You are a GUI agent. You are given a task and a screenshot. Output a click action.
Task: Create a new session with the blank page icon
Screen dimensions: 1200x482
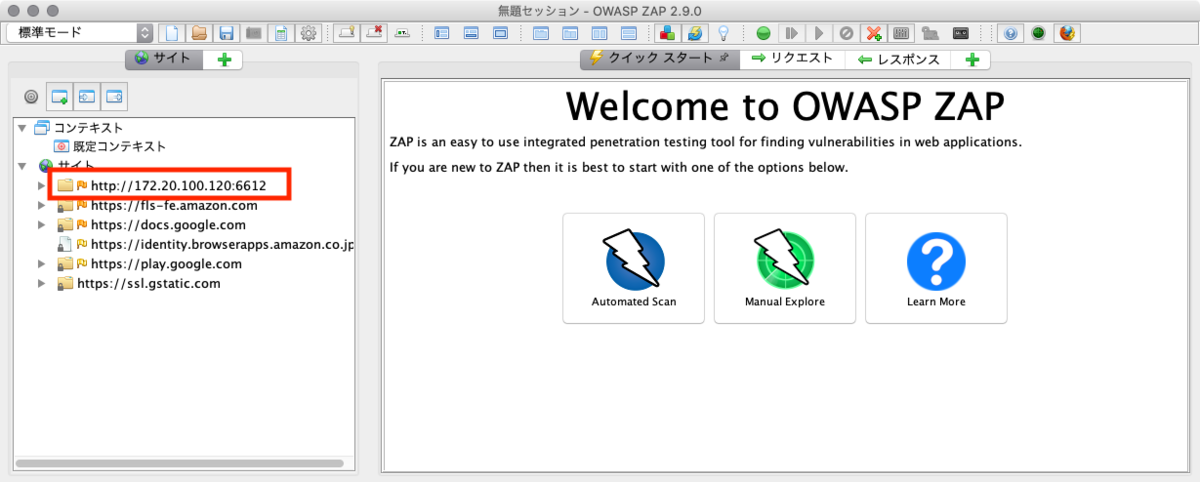(x=173, y=33)
